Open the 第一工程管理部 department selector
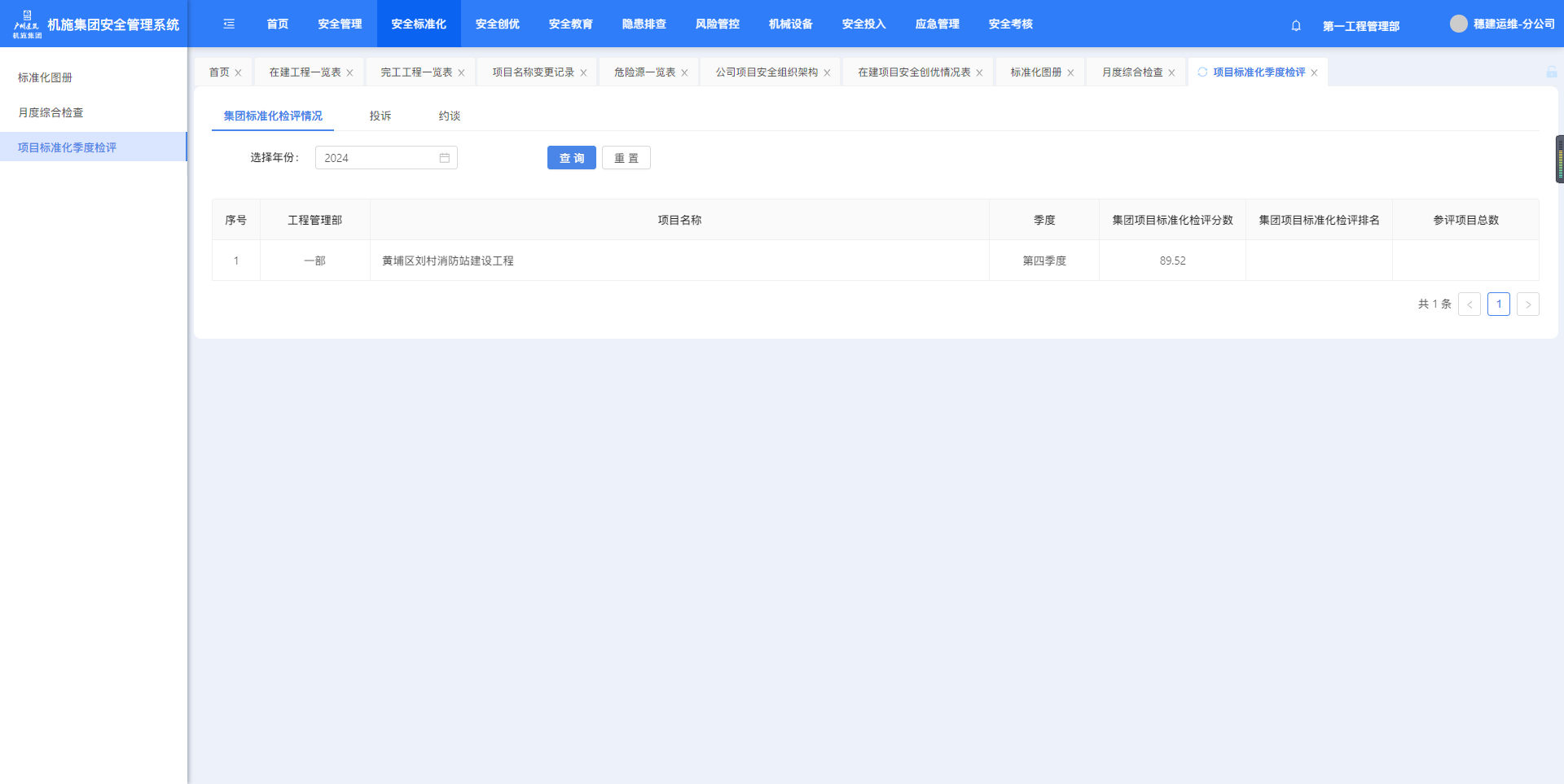 [1360, 26]
